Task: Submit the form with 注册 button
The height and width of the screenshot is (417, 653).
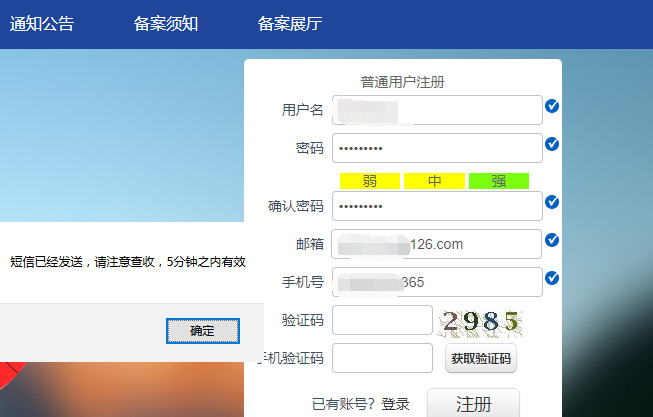Action: (473, 404)
